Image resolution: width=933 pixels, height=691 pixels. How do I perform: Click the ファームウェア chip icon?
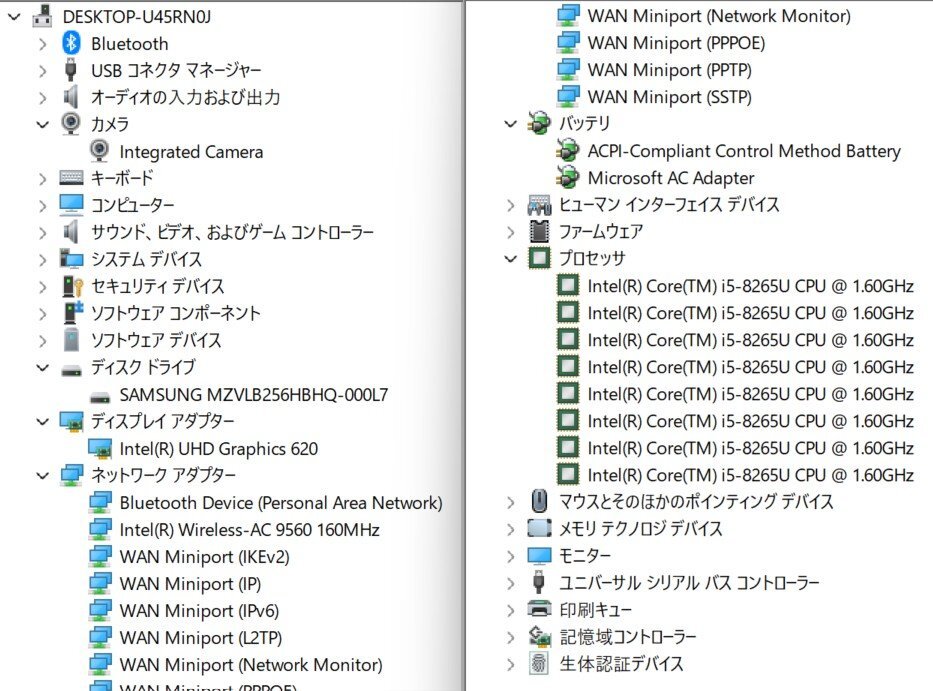tap(539, 232)
